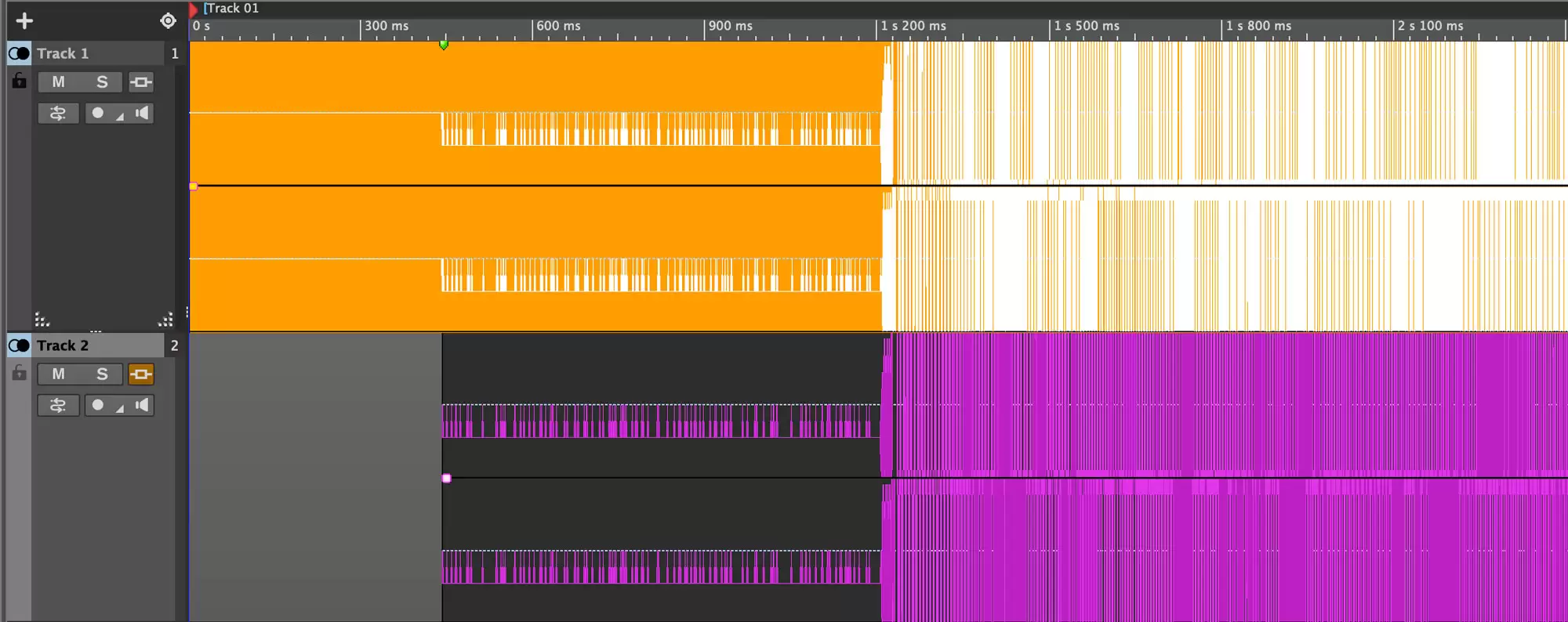Image resolution: width=1568 pixels, height=622 pixels.
Task: Arm Track 1 record button
Action: (98, 114)
